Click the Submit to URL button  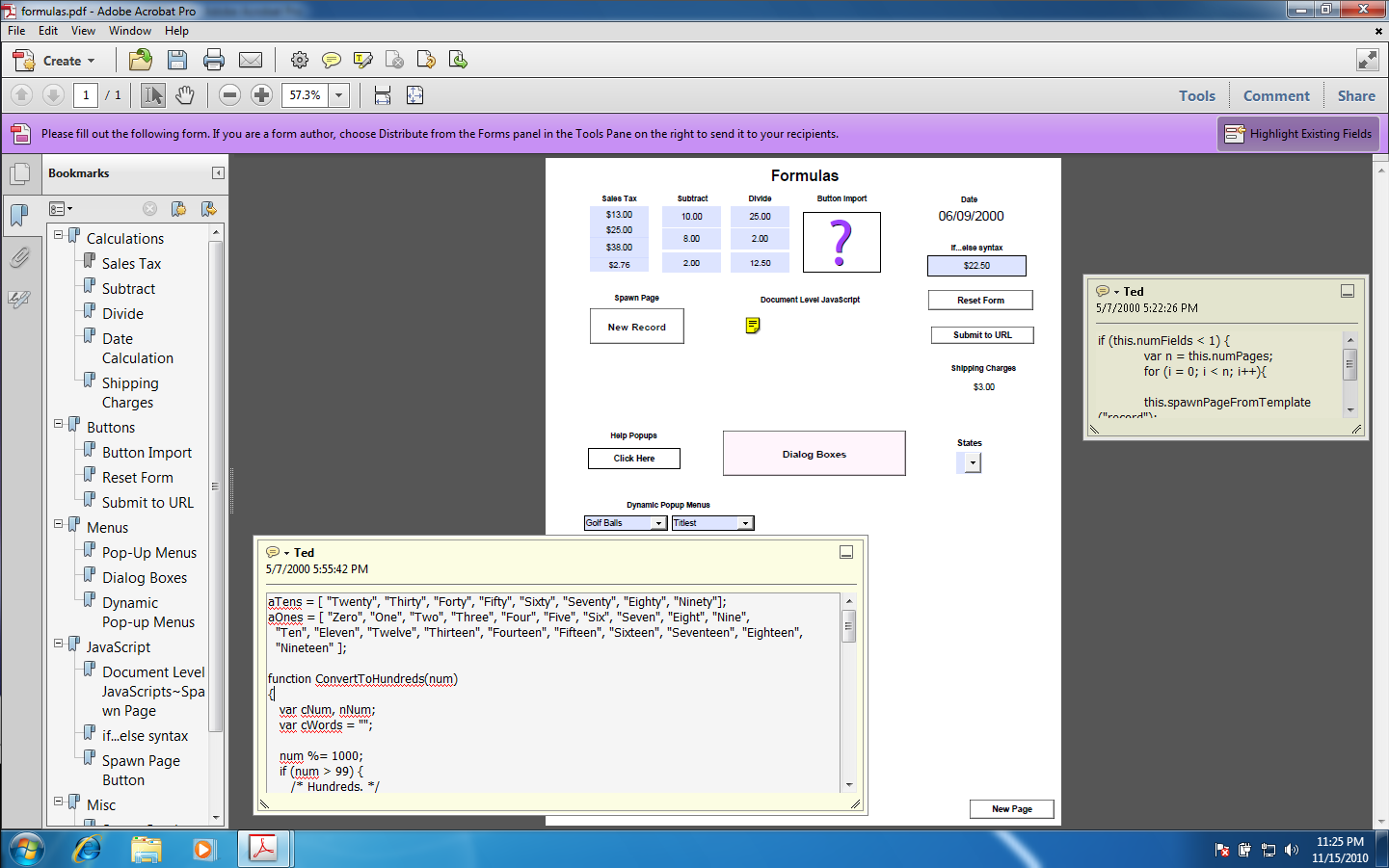[982, 335]
